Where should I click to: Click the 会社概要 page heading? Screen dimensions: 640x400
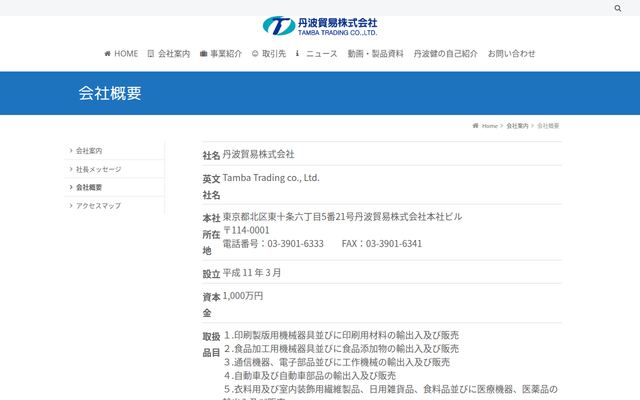point(110,93)
